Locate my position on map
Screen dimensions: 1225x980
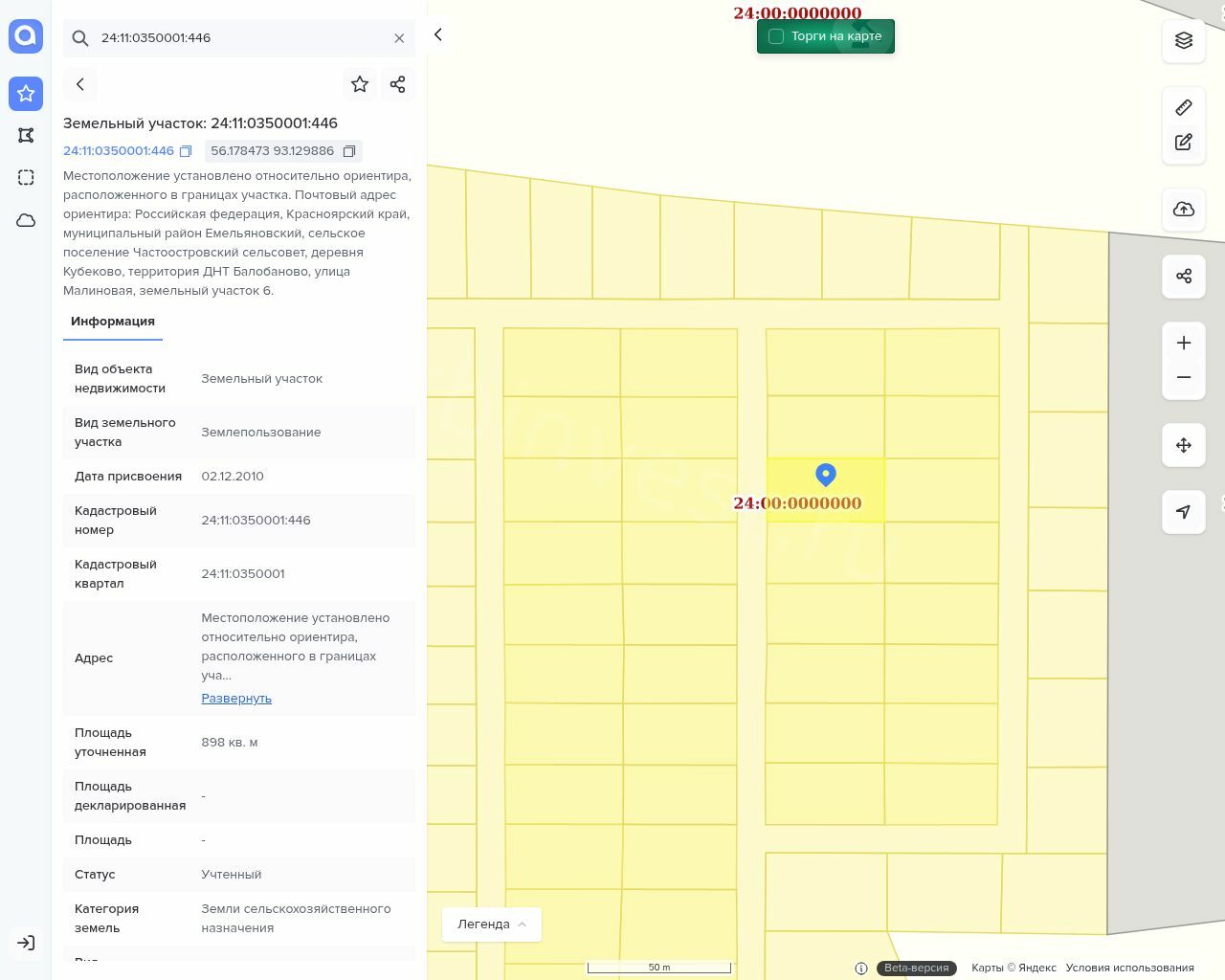pos(1184,512)
